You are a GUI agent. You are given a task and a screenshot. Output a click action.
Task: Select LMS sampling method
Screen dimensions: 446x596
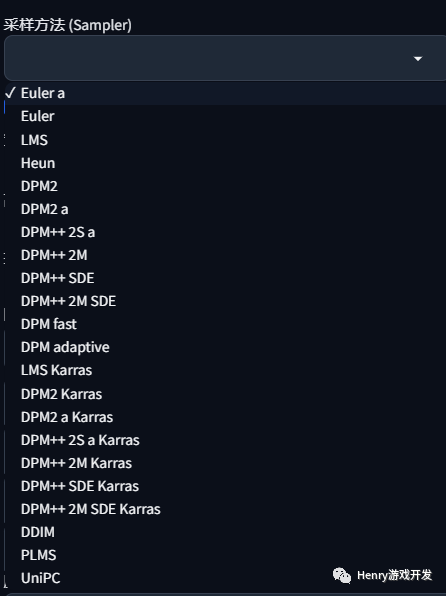coord(225,140)
